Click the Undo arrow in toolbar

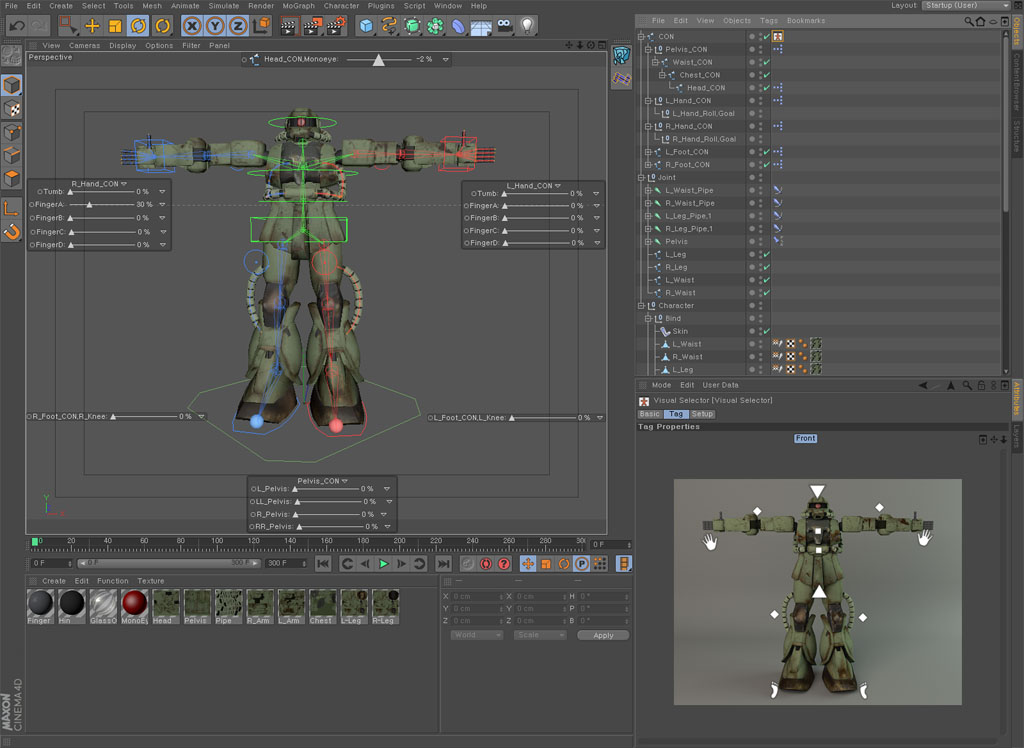17,26
